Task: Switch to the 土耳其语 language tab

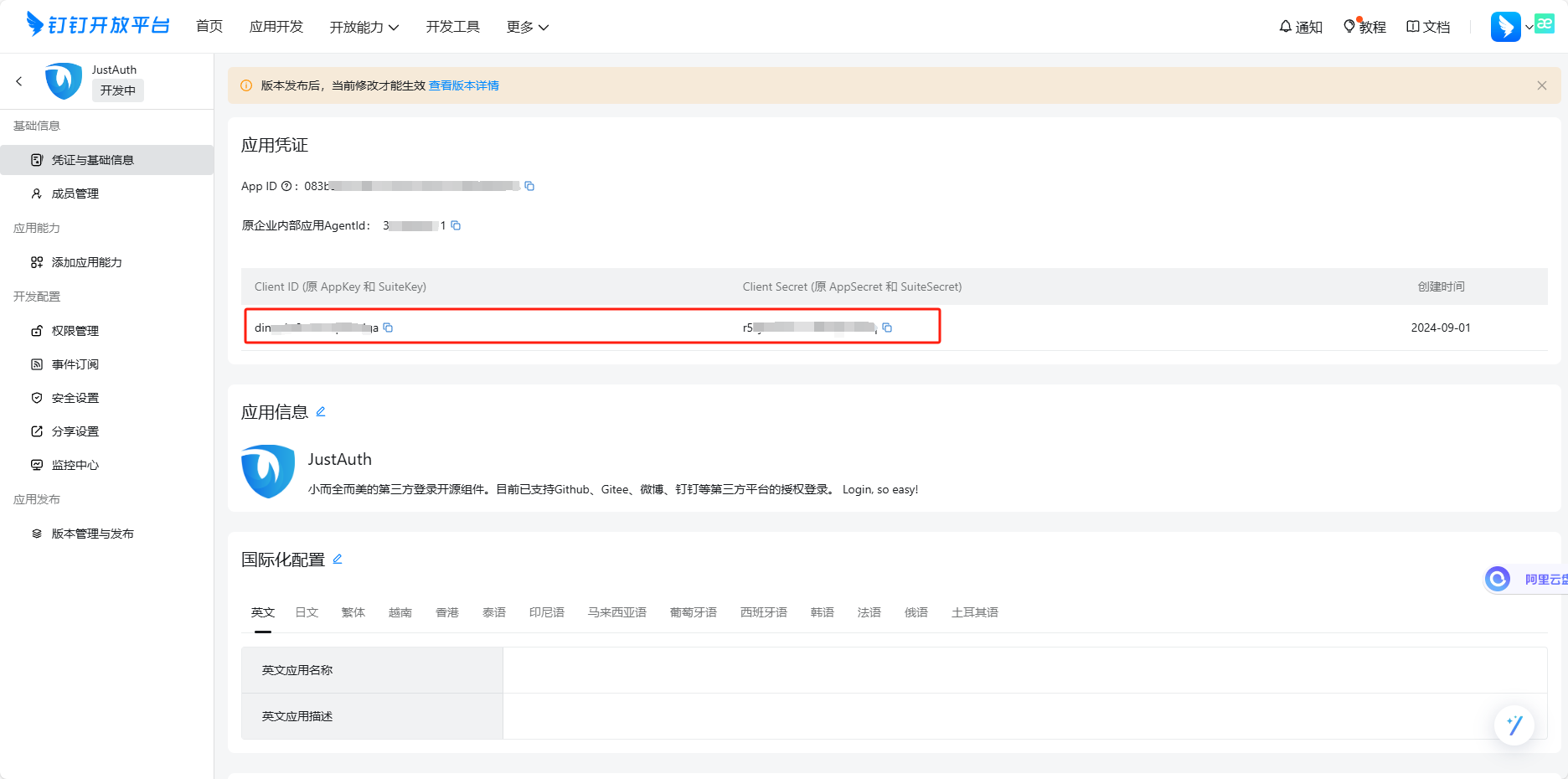Action: (x=975, y=612)
